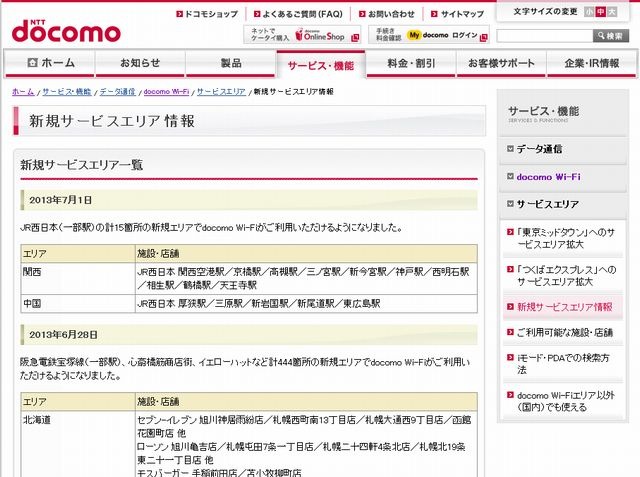Open the 製品 tab

[231, 63]
